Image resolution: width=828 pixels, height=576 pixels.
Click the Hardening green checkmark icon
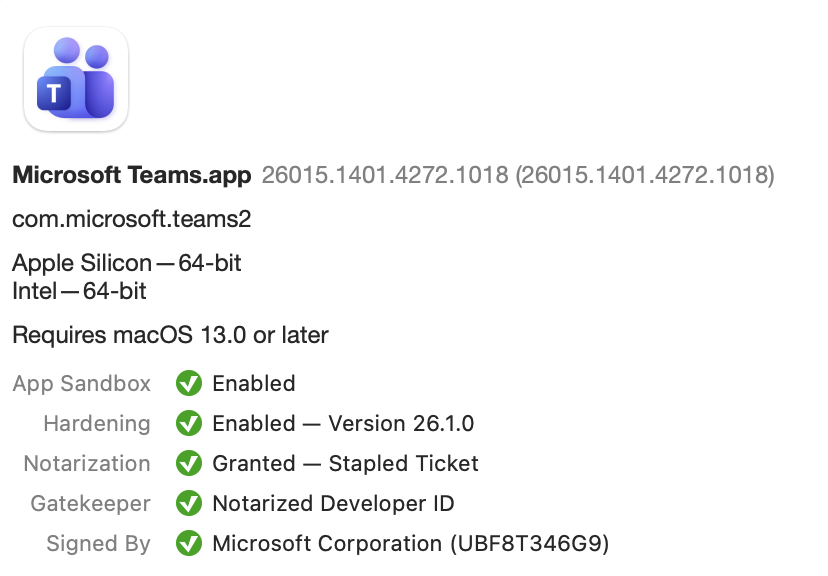pos(189,424)
